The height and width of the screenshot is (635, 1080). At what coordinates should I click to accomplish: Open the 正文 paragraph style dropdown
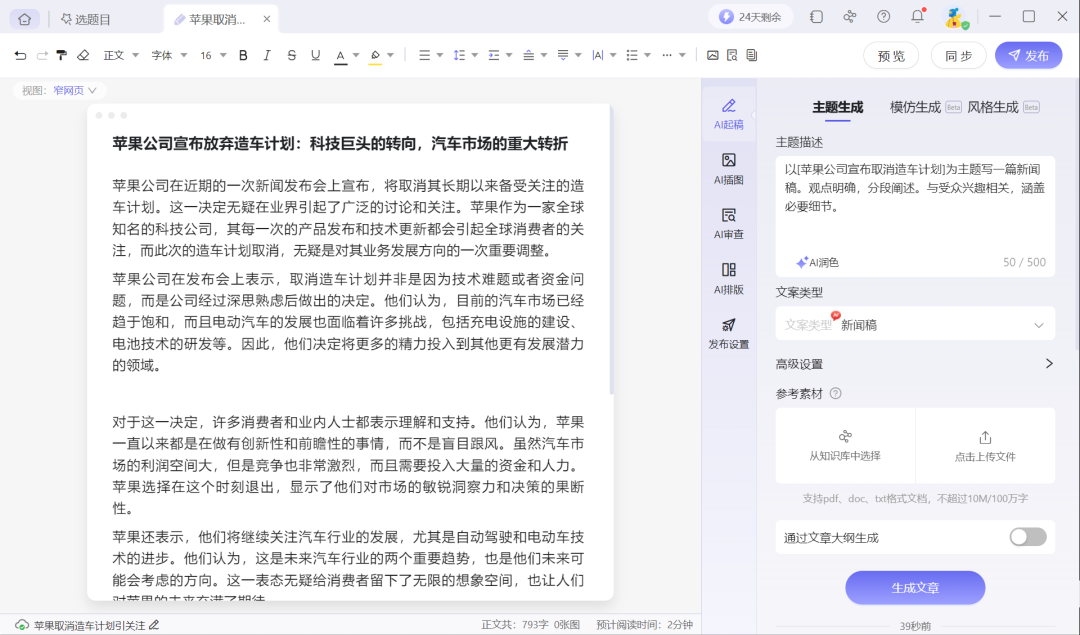pos(121,55)
